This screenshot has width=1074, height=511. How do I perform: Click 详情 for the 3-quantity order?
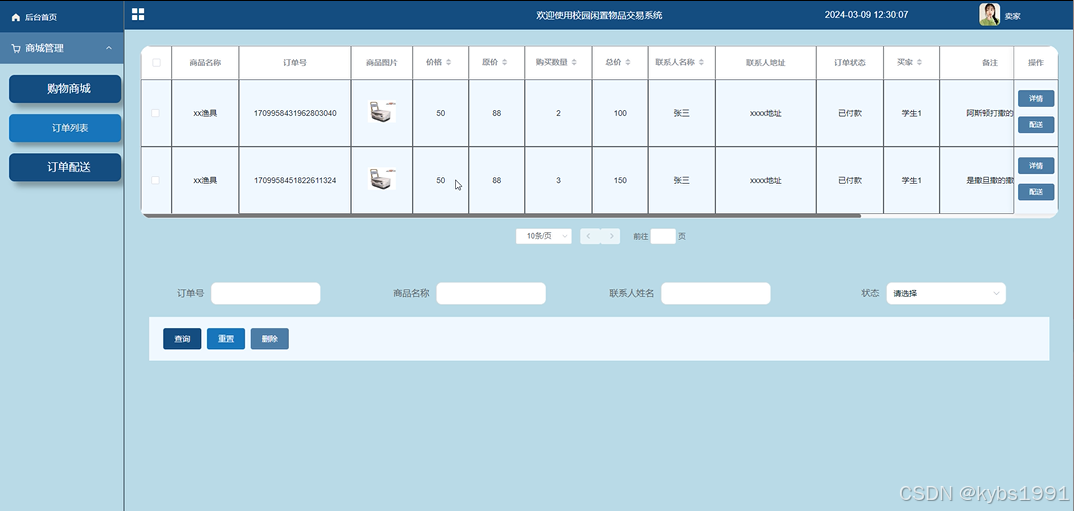1036,166
